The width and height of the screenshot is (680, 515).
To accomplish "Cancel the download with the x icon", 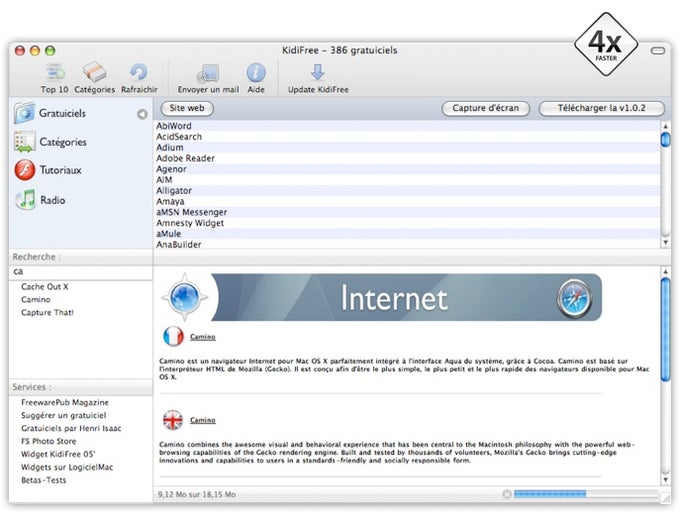I will coord(507,494).
